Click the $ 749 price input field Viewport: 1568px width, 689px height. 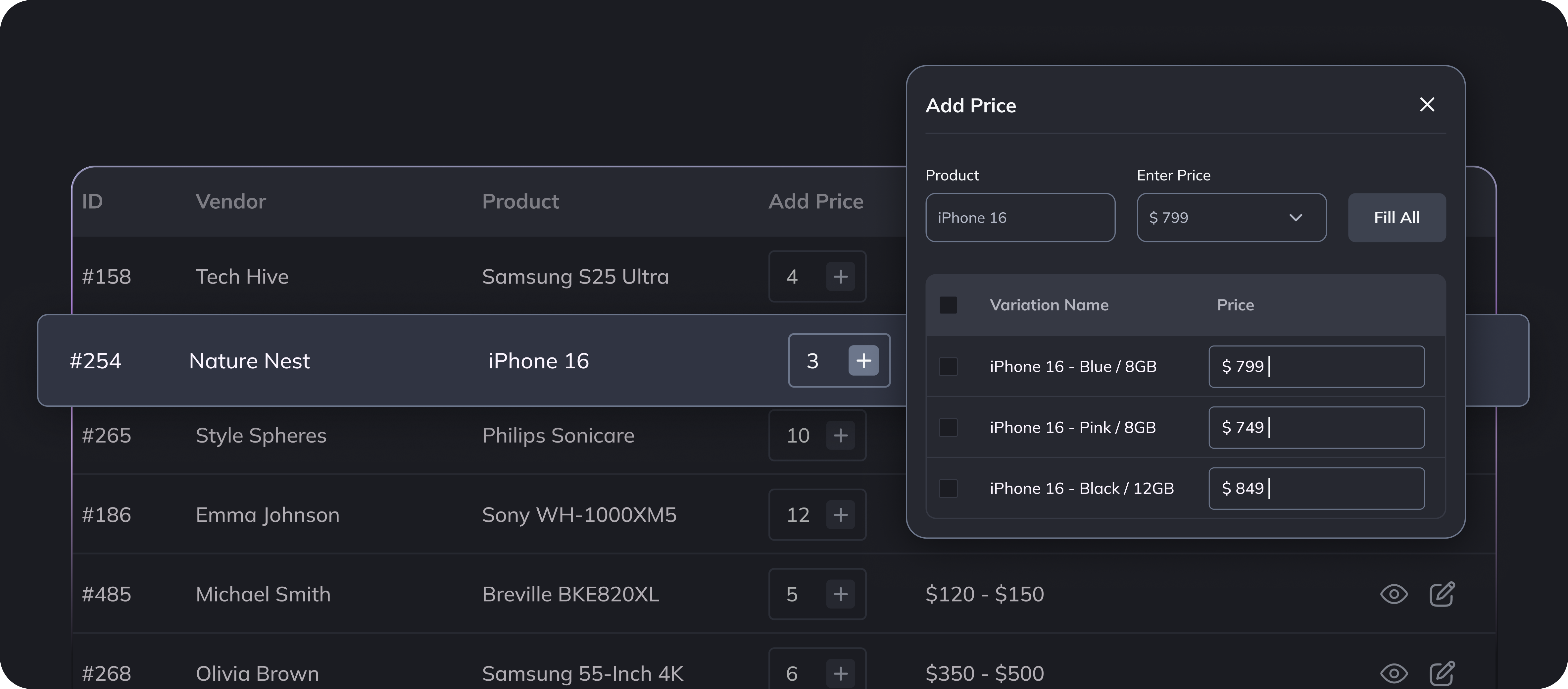coord(1316,427)
